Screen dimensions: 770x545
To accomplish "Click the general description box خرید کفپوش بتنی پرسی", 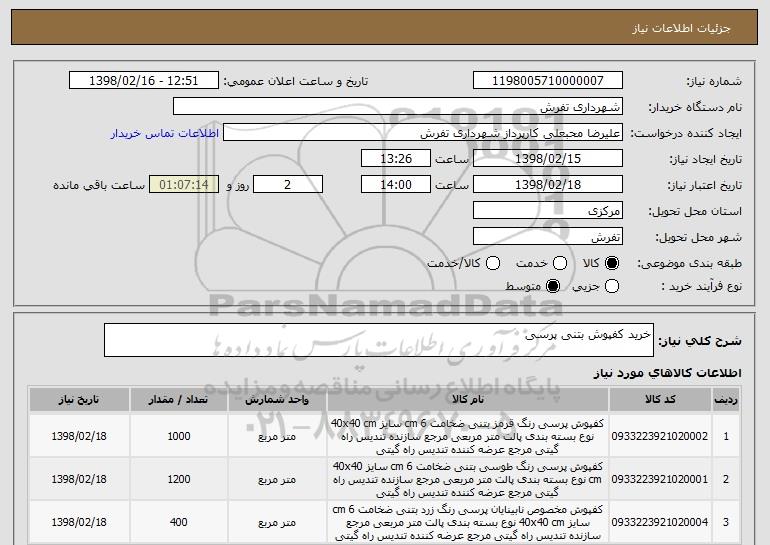I will 379,340.
